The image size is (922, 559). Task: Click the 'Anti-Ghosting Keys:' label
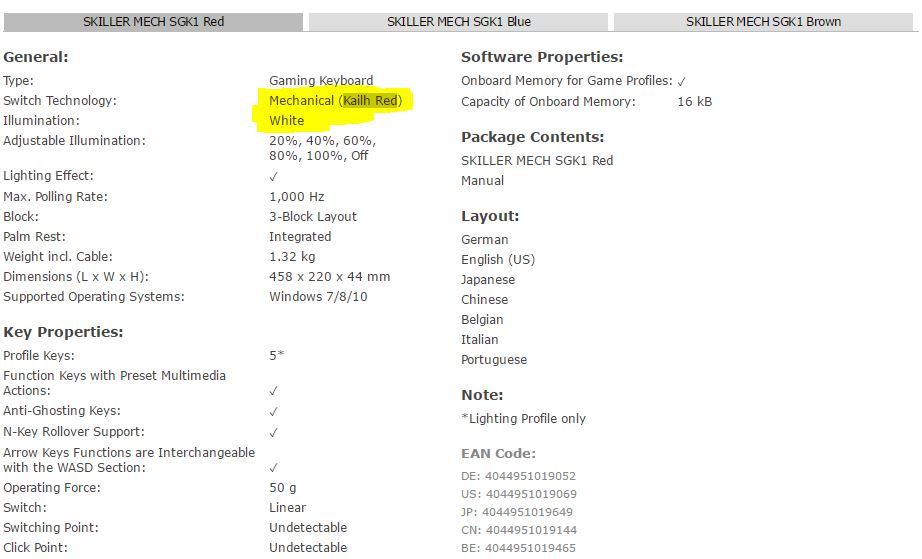point(62,411)
